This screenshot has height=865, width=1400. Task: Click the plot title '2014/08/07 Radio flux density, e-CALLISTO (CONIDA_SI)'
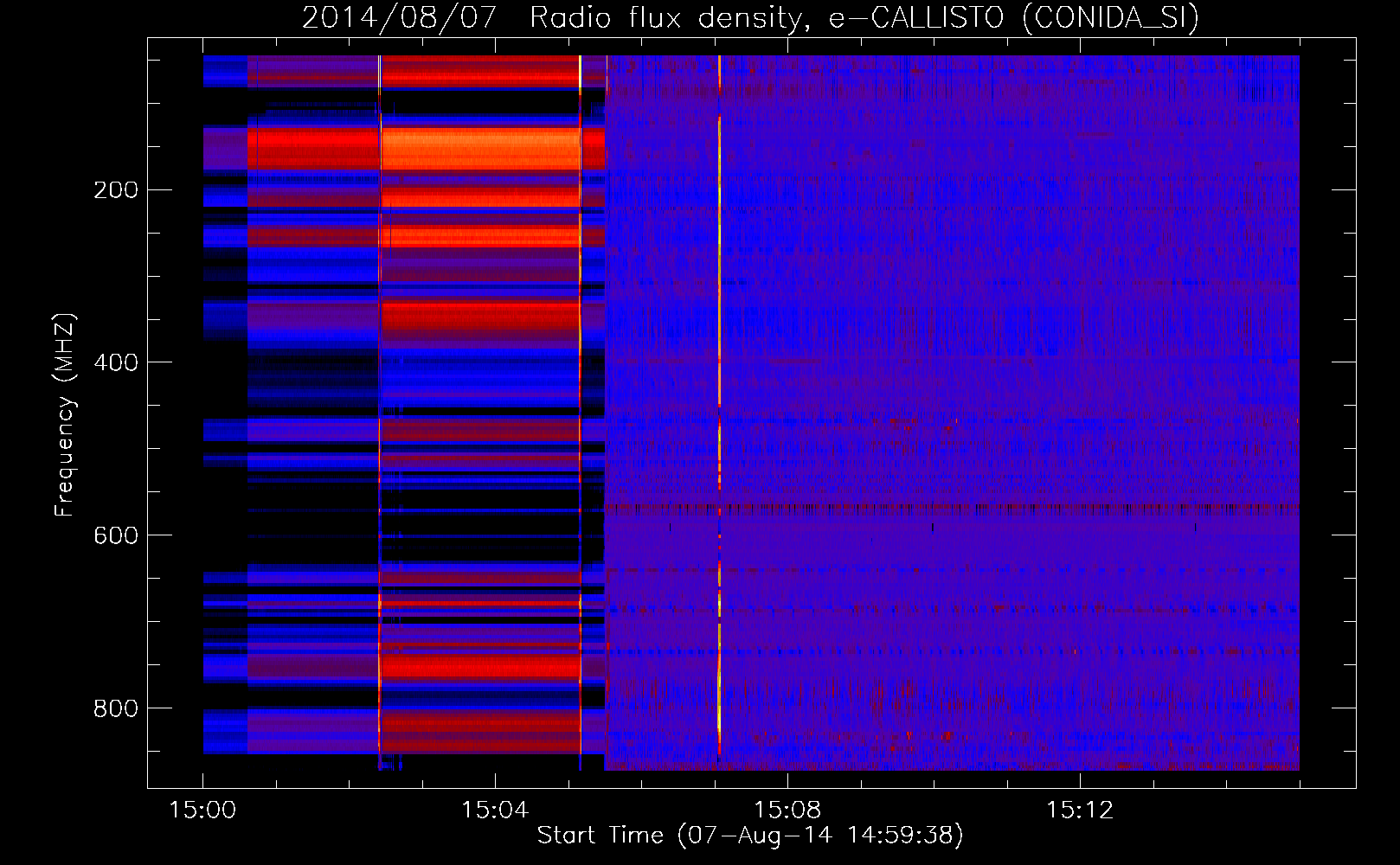750,17
